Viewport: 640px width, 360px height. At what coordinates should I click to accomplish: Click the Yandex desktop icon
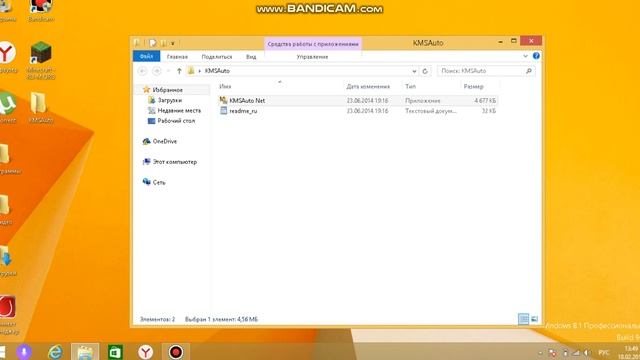point(7,57)
